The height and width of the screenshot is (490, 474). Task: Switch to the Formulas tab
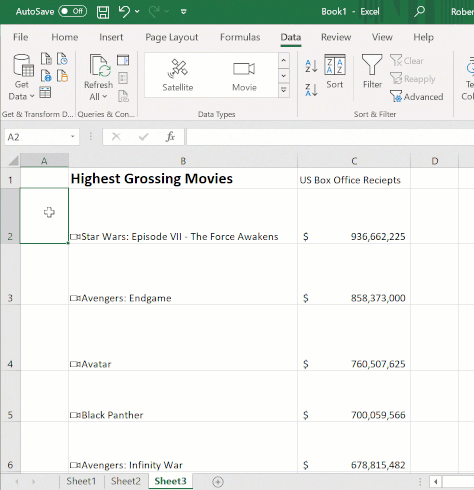[240, 37]
